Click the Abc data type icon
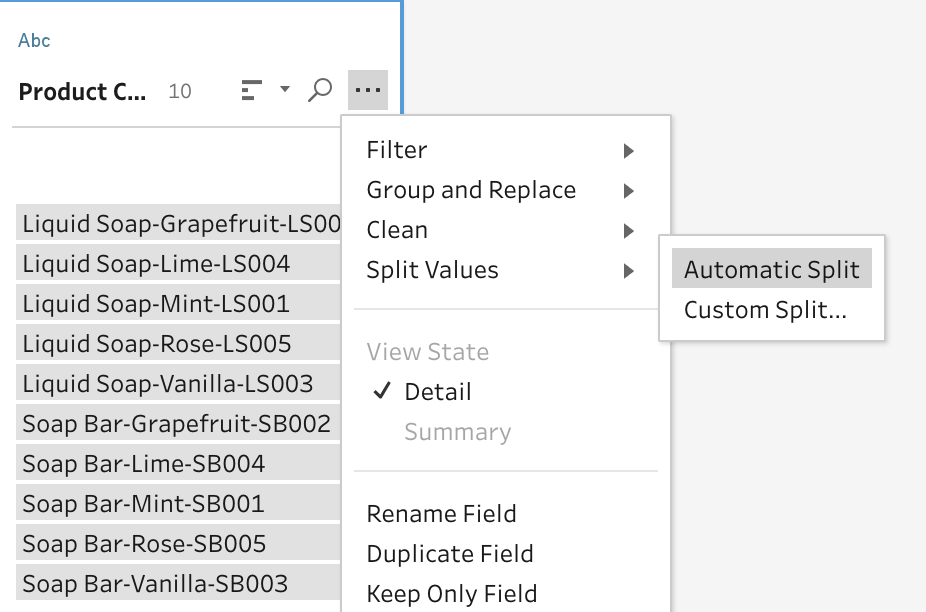 (31, 40)
